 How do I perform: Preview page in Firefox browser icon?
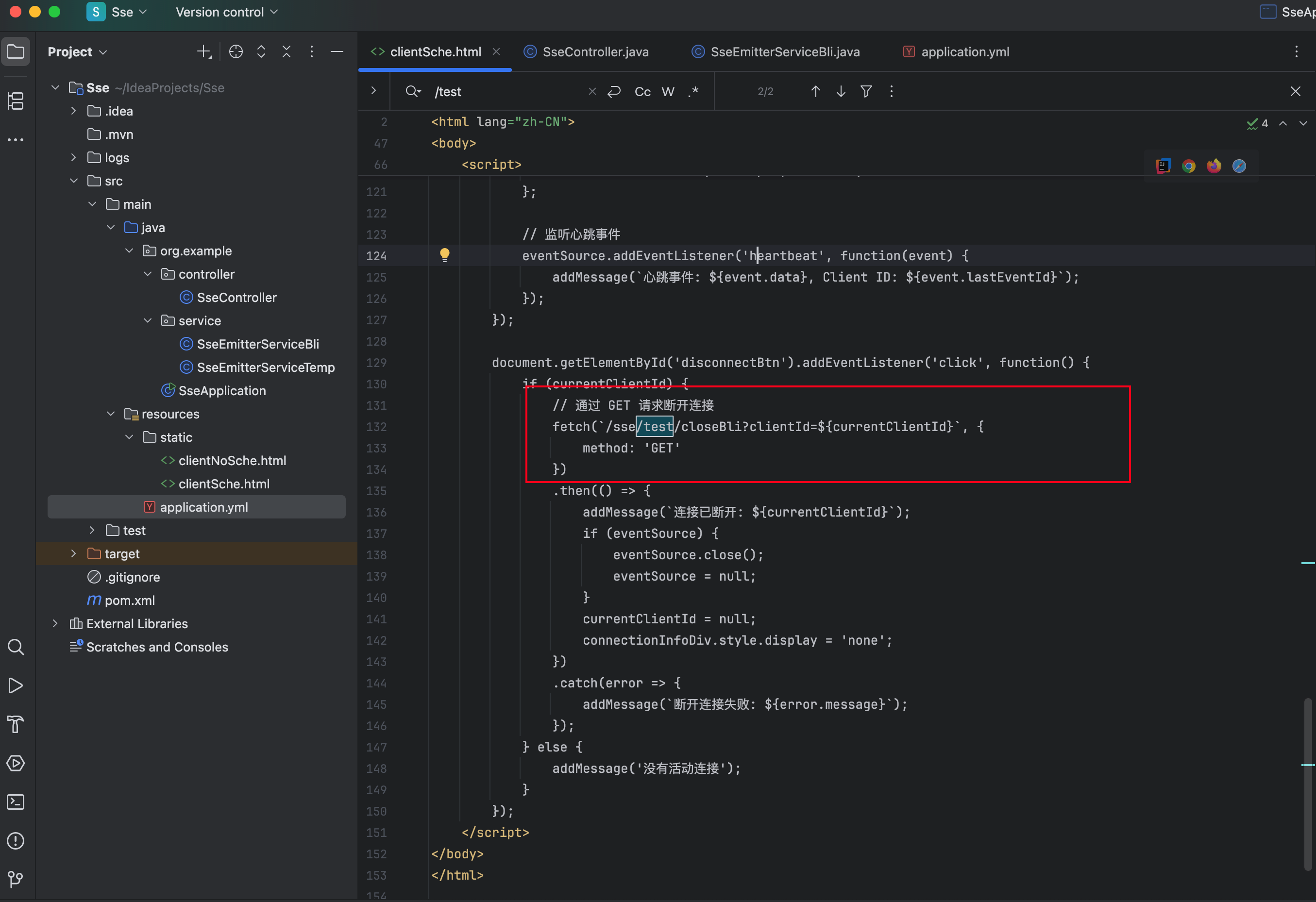pos(1214,166)
